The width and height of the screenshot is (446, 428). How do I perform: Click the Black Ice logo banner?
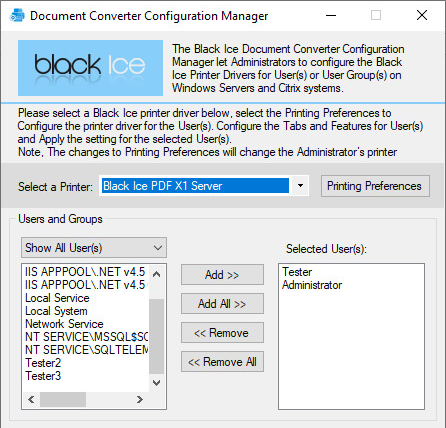click(x=90, y=68)
